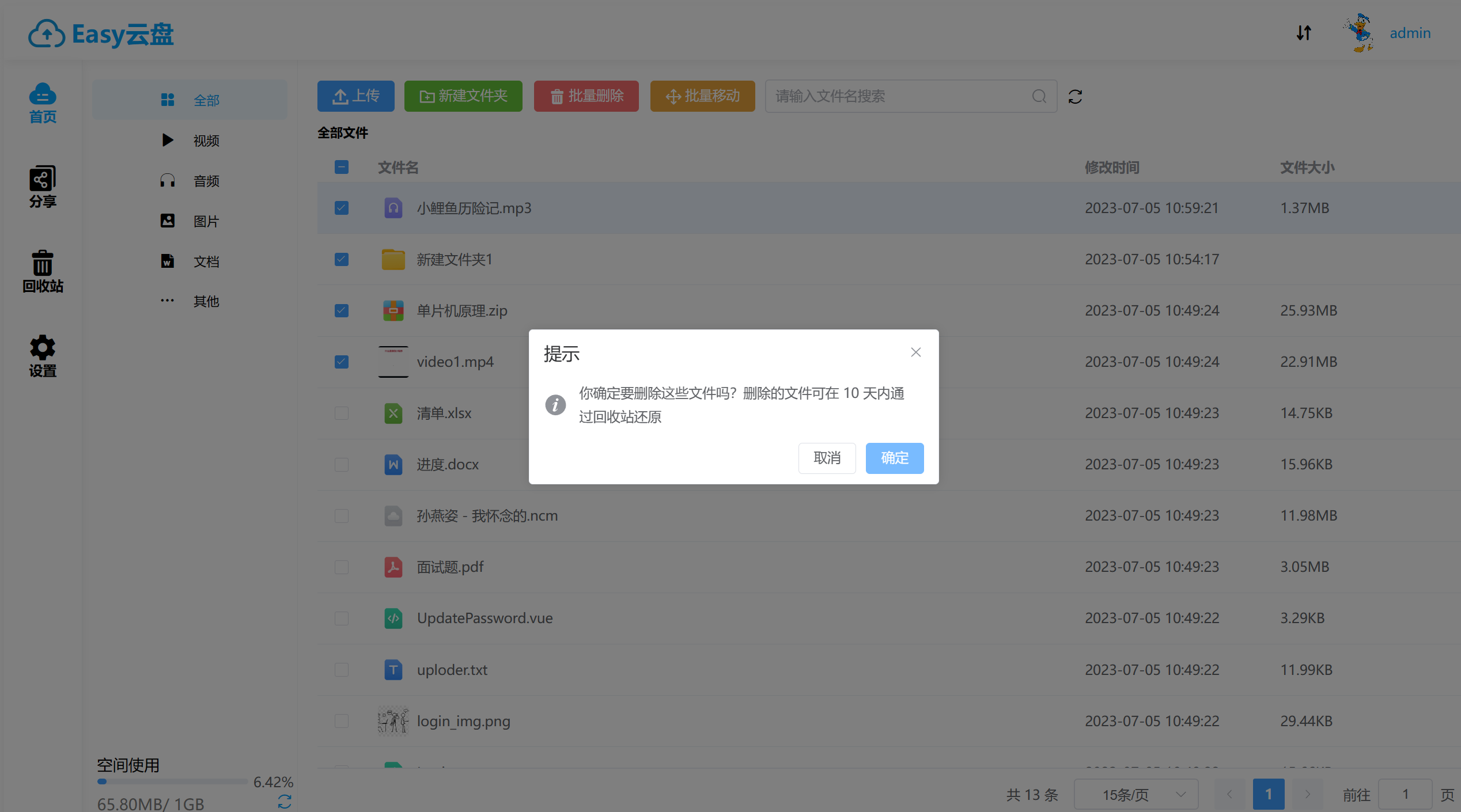Click the 确定 button in the dialog
This screenshot has width=1461, height=812.
(x=894, y=458)
